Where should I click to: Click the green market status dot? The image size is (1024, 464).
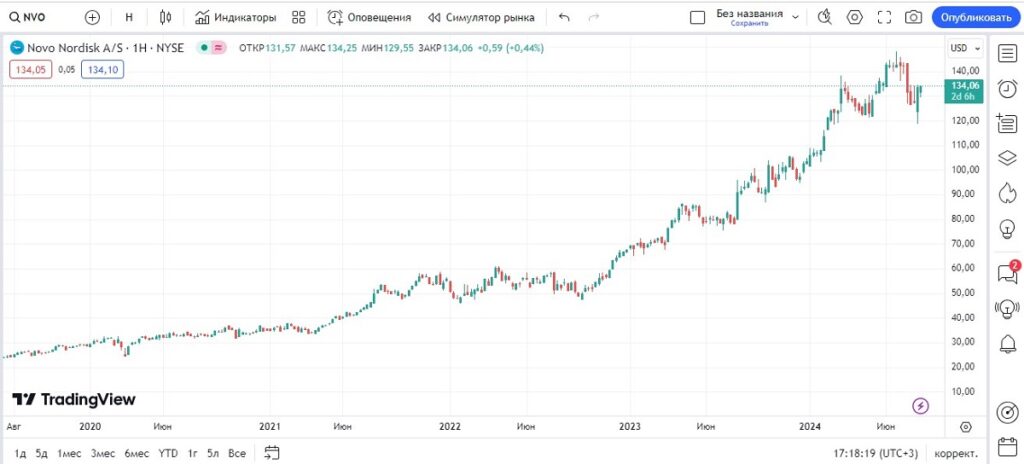[x=204, y=48]
